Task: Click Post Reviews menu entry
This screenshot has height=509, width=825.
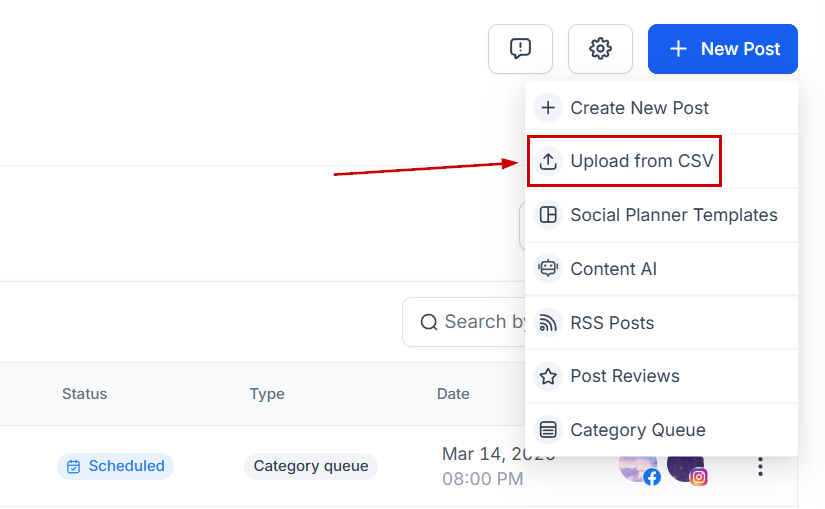Action: pyautogui.click(x=624, y=376)
